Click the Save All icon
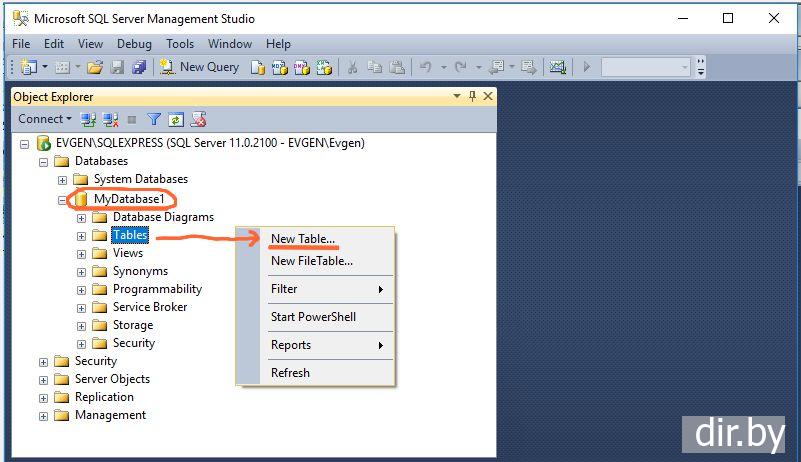Image resolution: width=801 pixels, height=462 pixels. [139, 67]
